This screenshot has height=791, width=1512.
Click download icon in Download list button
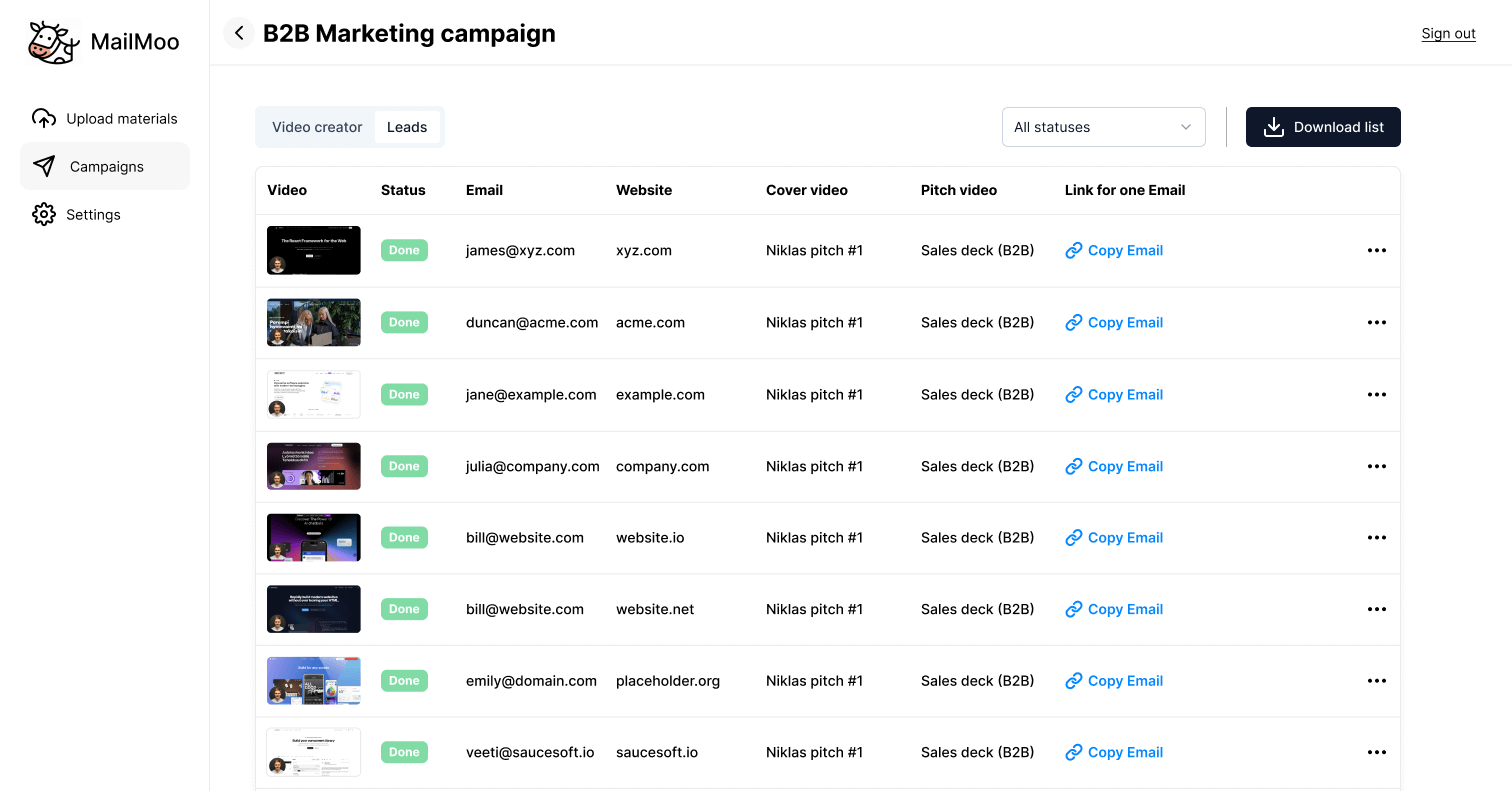click(x=1273, y=127)
